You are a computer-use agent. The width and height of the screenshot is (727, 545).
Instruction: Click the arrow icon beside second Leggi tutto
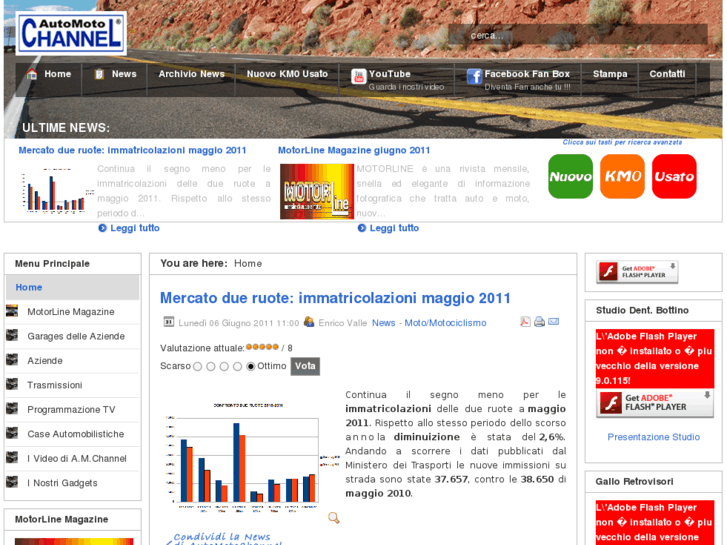(x=362, y=228)
